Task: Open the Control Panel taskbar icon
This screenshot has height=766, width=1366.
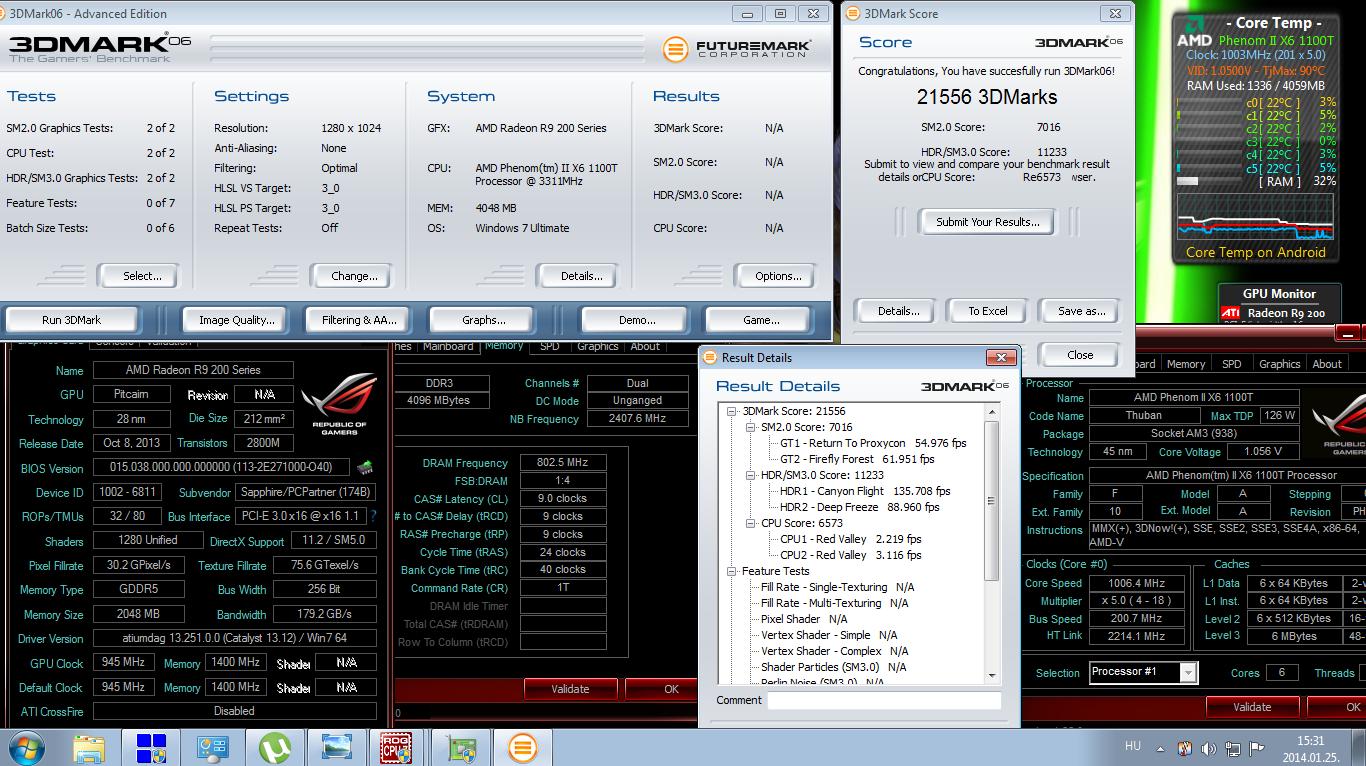Action: pos(213,748)
